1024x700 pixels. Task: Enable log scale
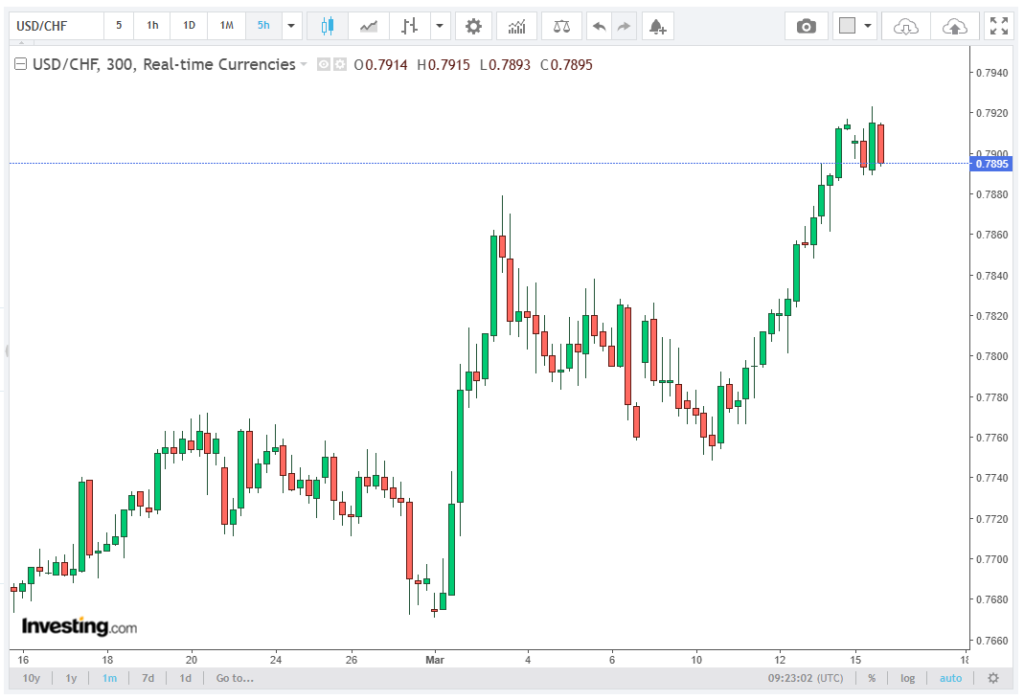click(907, 678)
